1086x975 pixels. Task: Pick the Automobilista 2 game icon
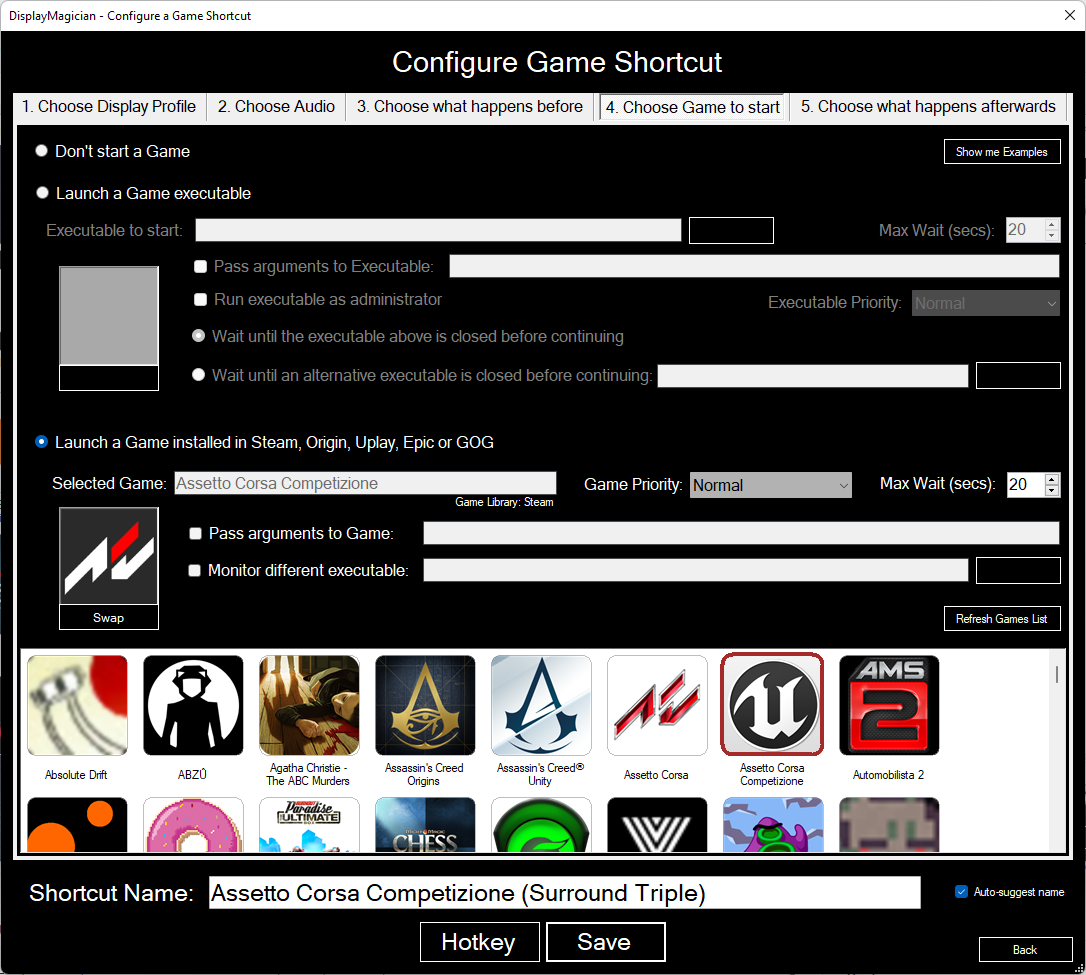pyautogui.click(x=889, y=705)
